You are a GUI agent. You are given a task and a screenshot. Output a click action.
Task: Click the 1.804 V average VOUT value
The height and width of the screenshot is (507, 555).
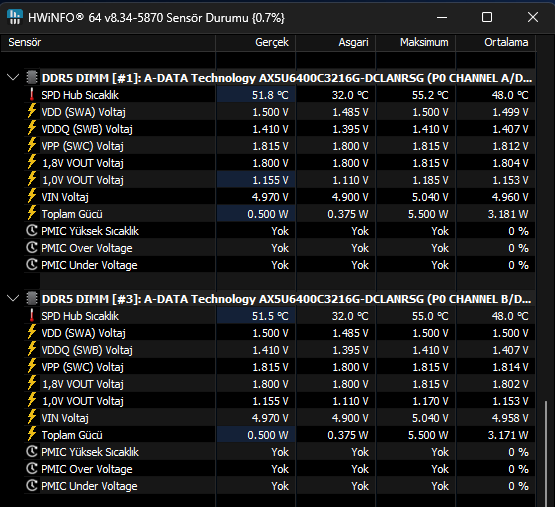coord(510,163)
